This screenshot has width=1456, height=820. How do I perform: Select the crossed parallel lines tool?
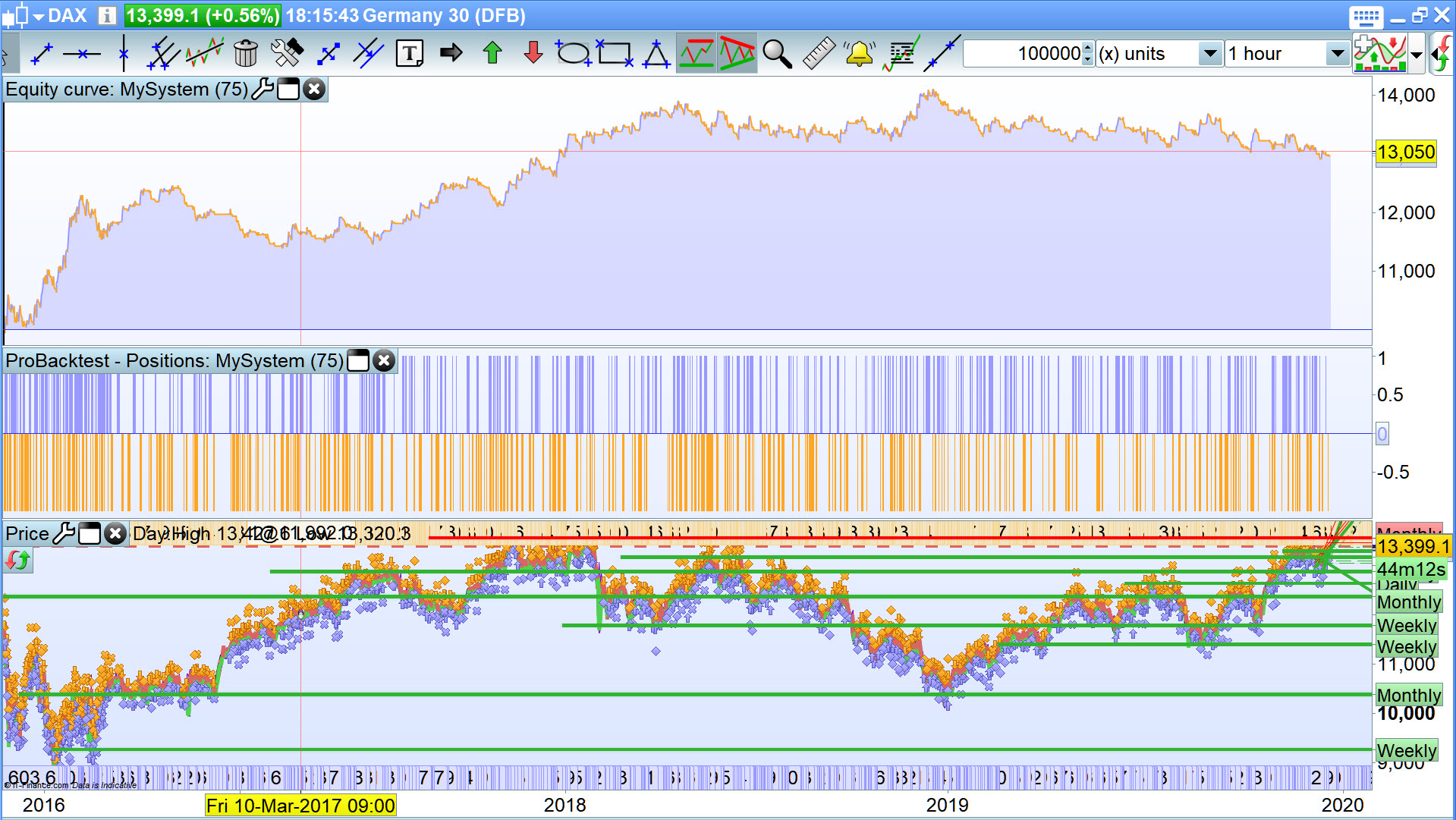(x=369, y=54)
